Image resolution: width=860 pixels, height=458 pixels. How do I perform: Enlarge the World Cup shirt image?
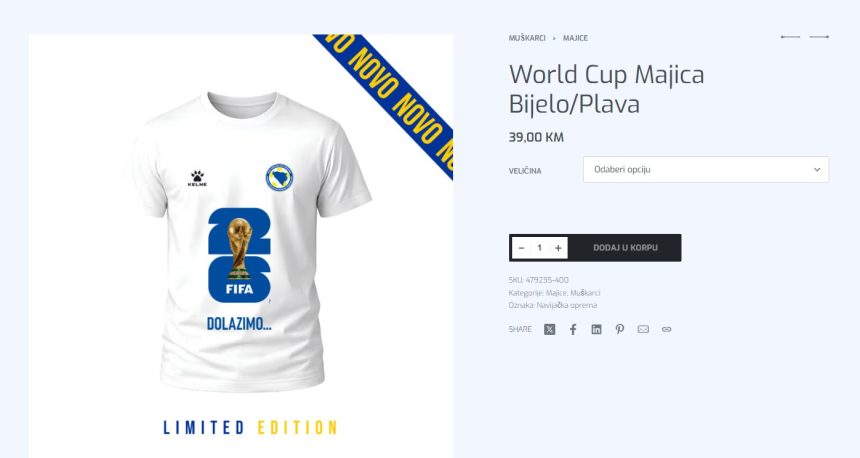tap(241, 241)
